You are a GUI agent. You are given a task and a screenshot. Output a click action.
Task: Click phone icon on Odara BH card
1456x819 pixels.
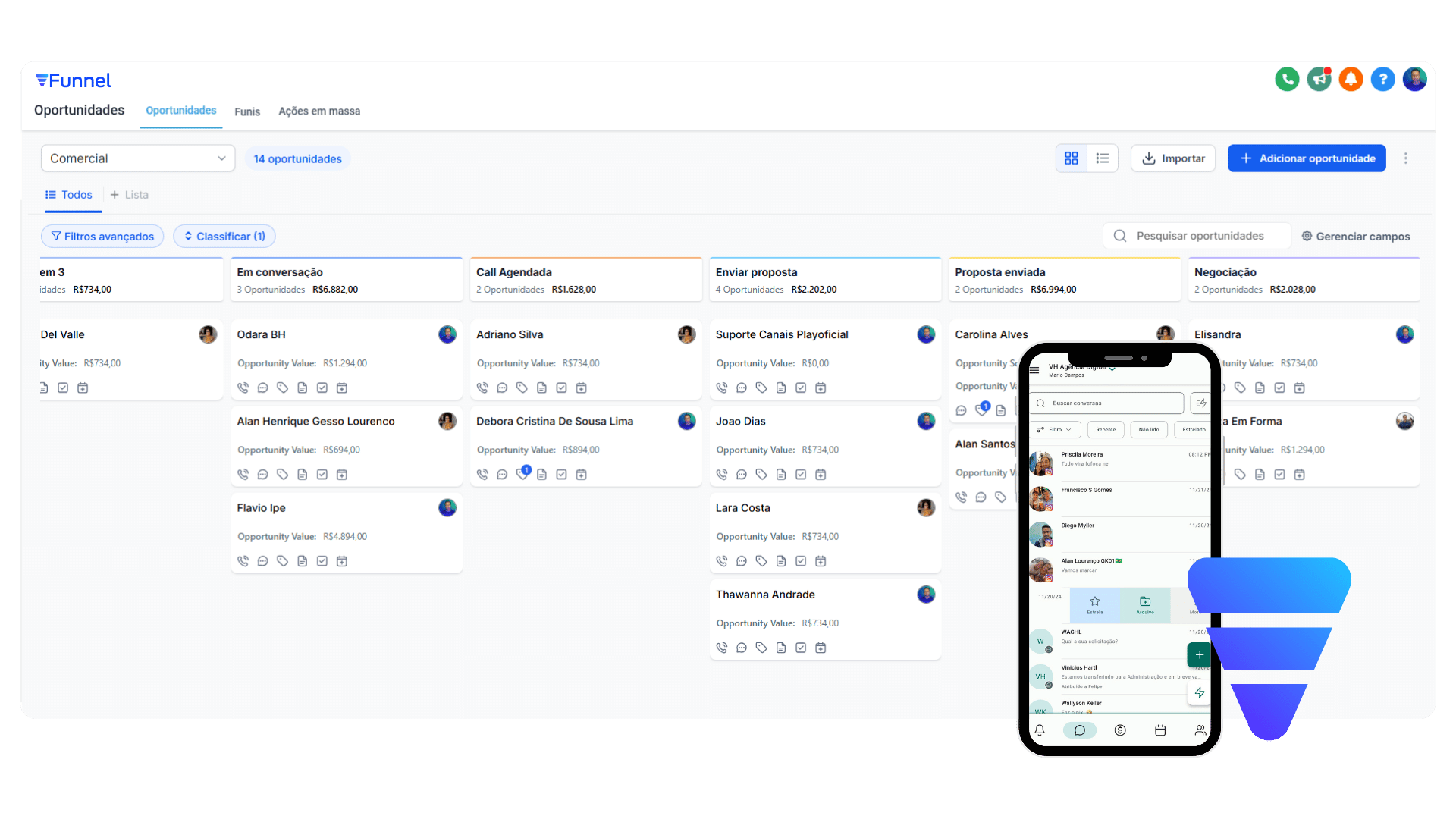click(243, 388)
